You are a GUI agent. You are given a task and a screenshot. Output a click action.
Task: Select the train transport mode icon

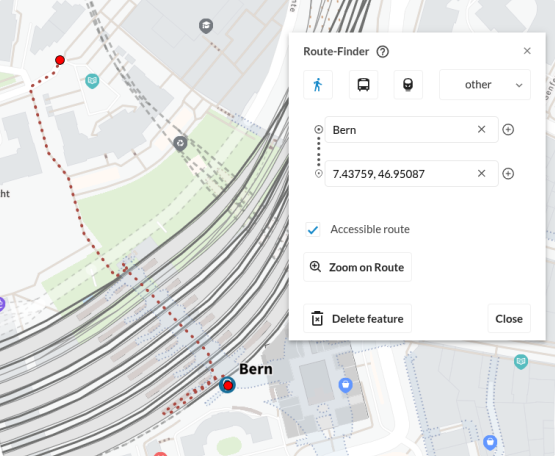[408, 85]
